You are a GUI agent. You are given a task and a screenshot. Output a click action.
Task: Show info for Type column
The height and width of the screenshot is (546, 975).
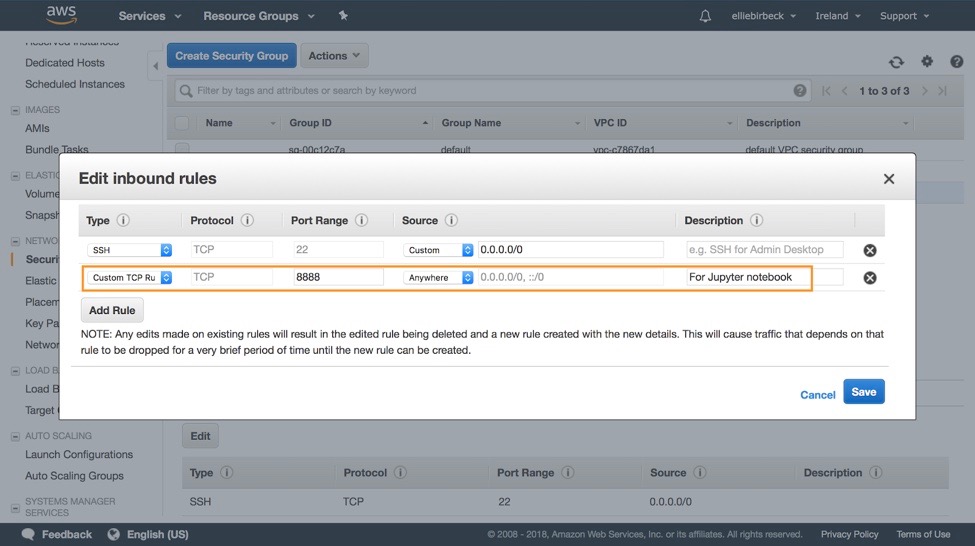tap(123, 220)
